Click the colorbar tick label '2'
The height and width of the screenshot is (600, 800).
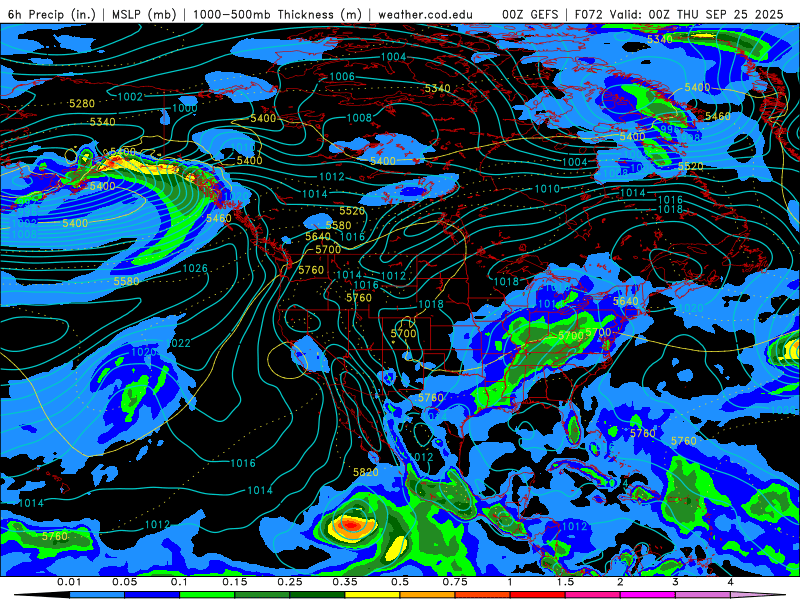(x=620, y=582)
